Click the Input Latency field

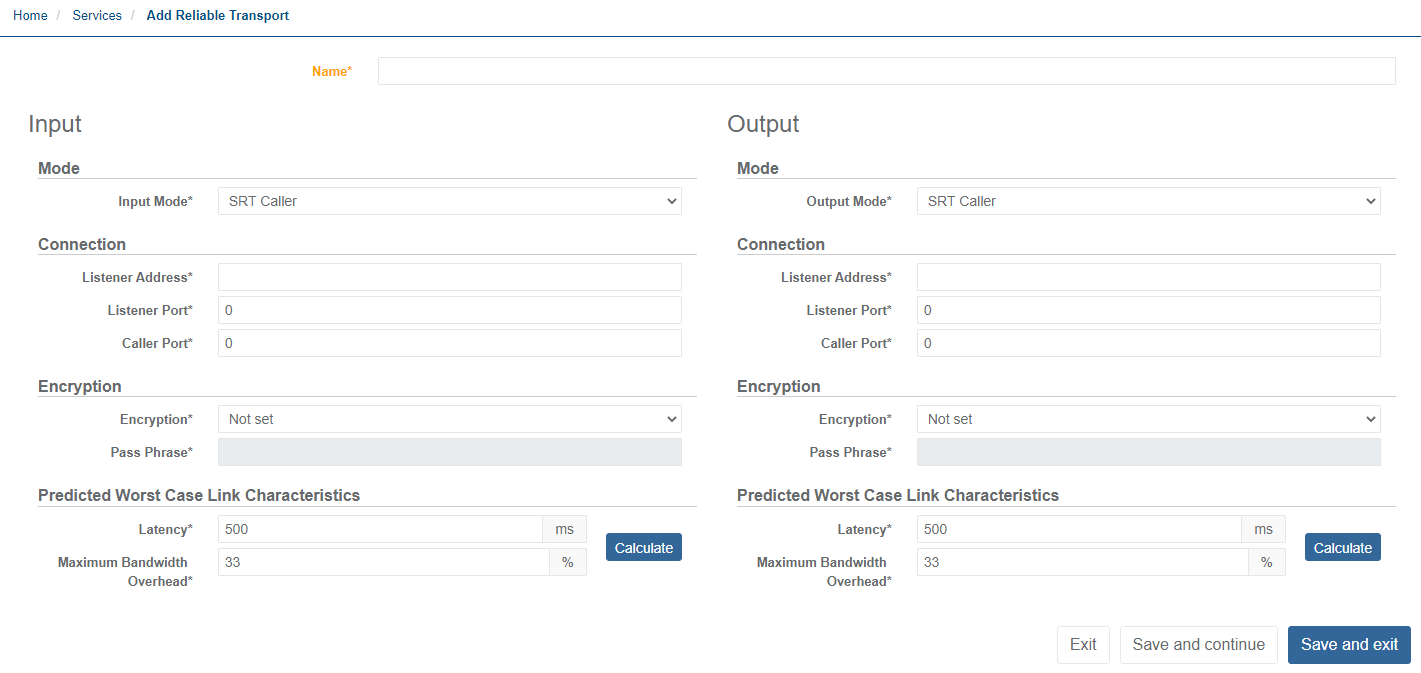point(380,529)
